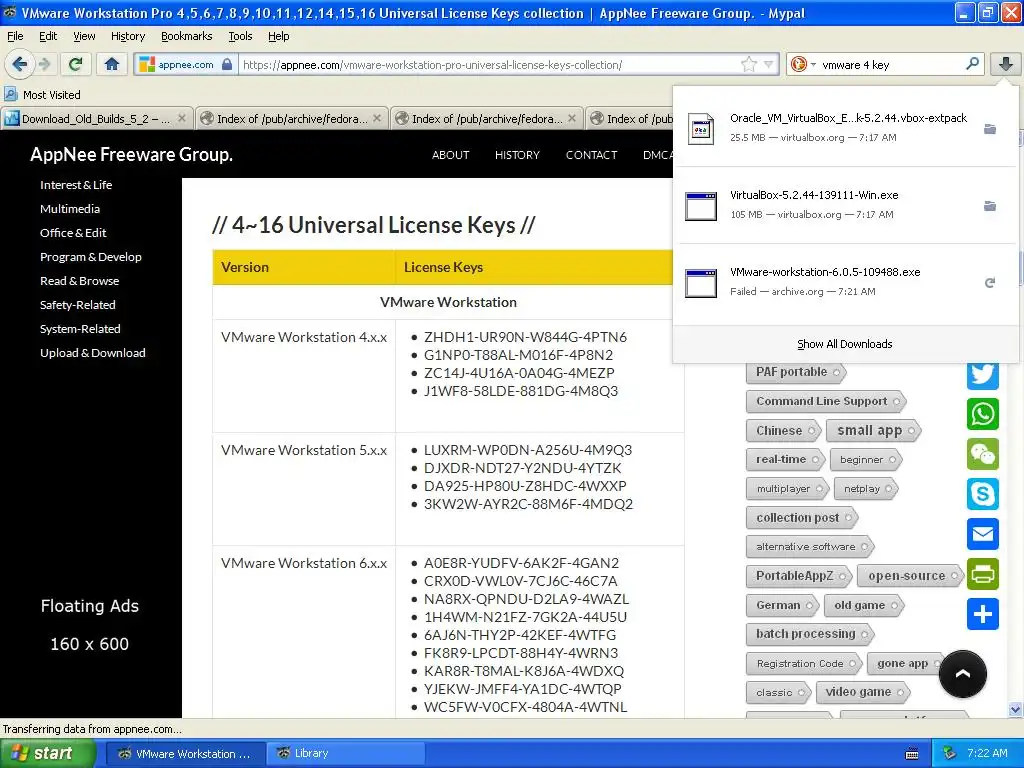Image resolution: width=1024 pixels, height=768 pixels.
Task: Click AppNee Freeware Group site title
Action: pyautogui.click(x=131, y=154)
